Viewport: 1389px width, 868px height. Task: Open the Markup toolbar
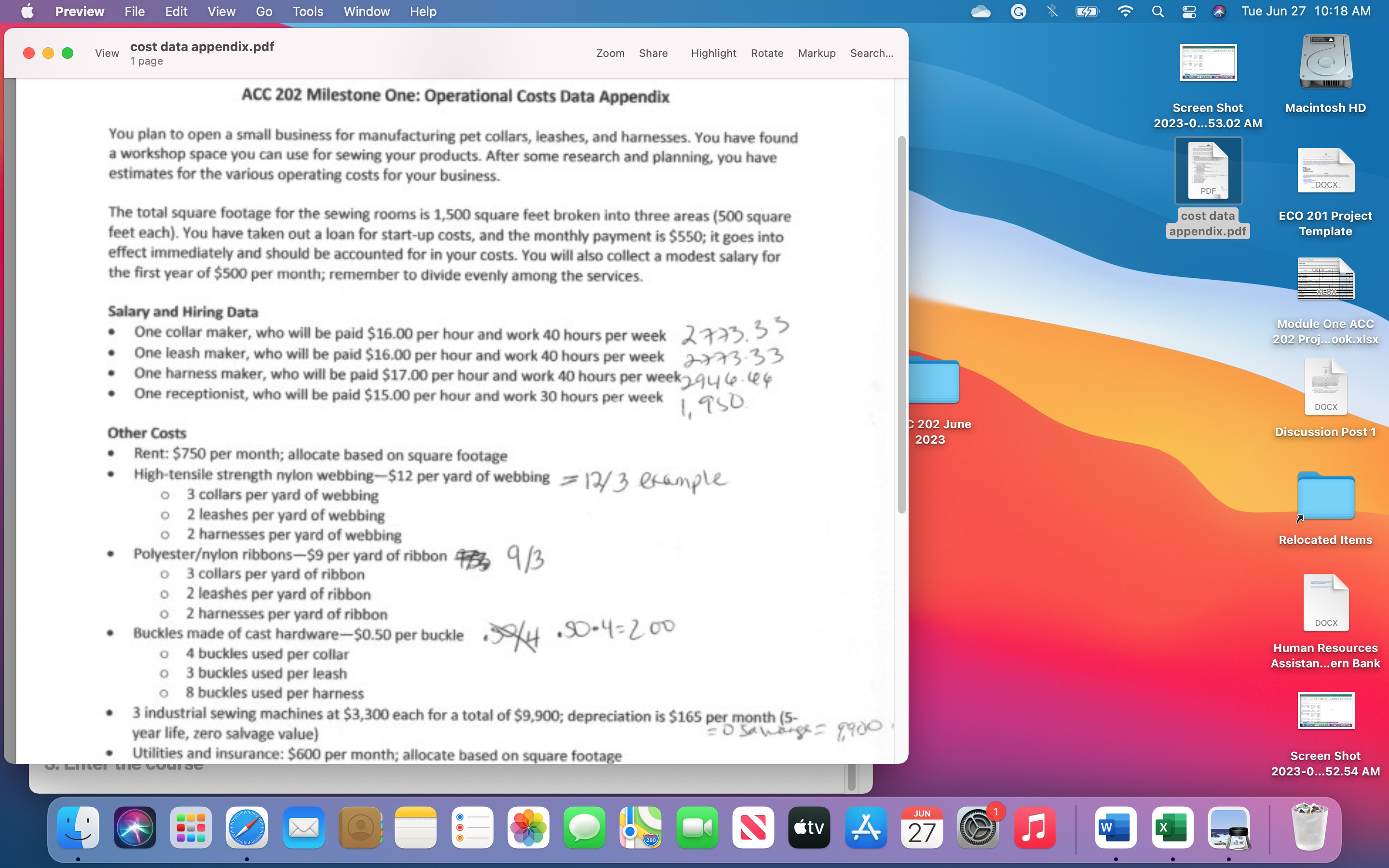tap(816, 53)
